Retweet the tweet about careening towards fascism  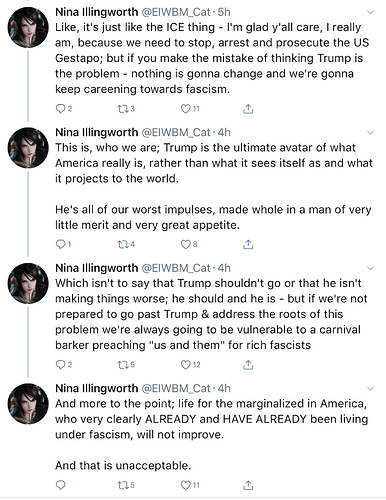tap(122, 108)
